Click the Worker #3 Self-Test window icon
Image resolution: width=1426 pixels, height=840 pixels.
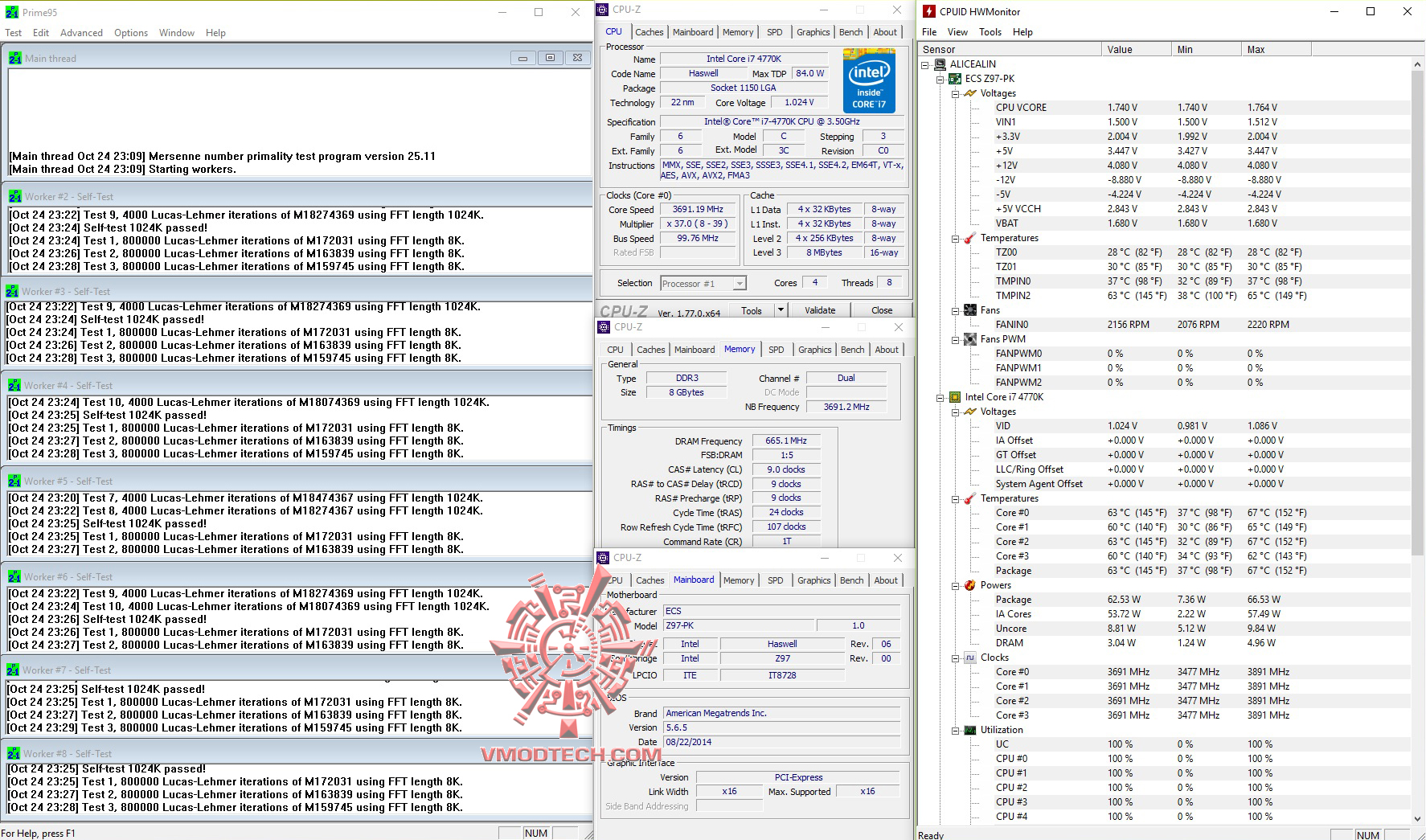12,291
